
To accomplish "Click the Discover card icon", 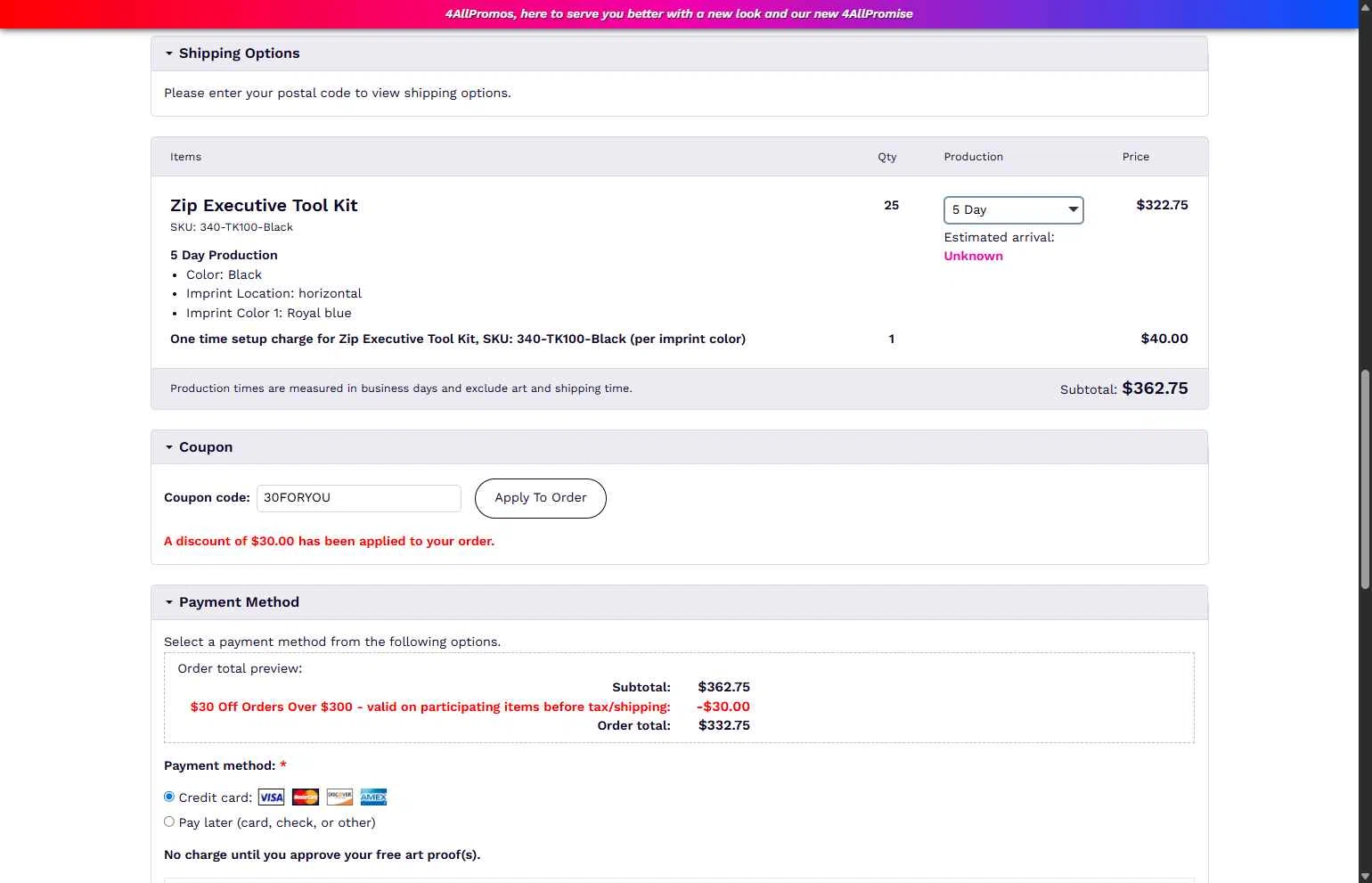I will coord(339,797).
